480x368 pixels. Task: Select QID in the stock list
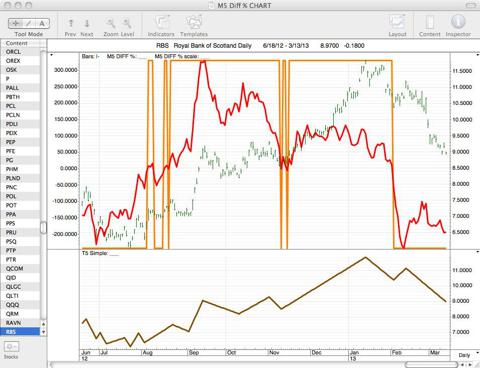[x=20, y=278]
